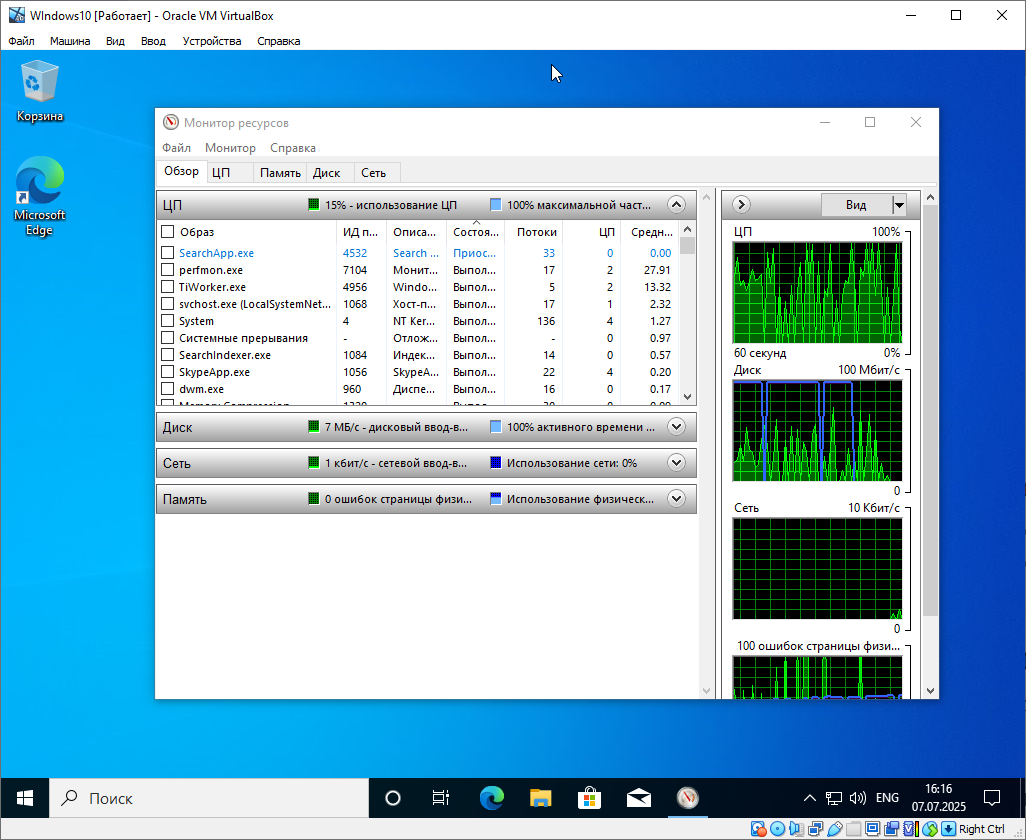Hide graphs pane with arrow button

(741, 205)
